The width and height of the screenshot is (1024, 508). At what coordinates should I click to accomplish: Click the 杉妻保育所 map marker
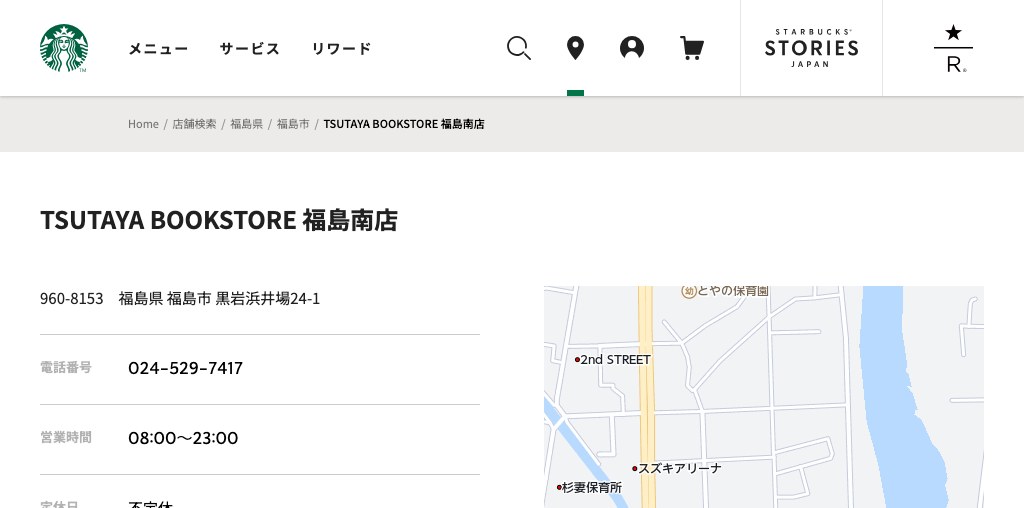(x=559, y=487)
